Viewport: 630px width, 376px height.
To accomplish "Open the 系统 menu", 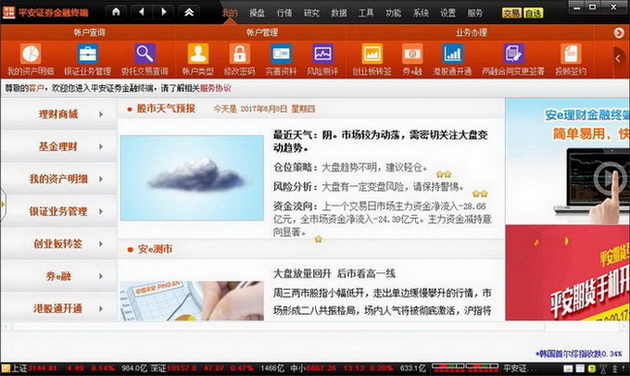I will (421, 13).
